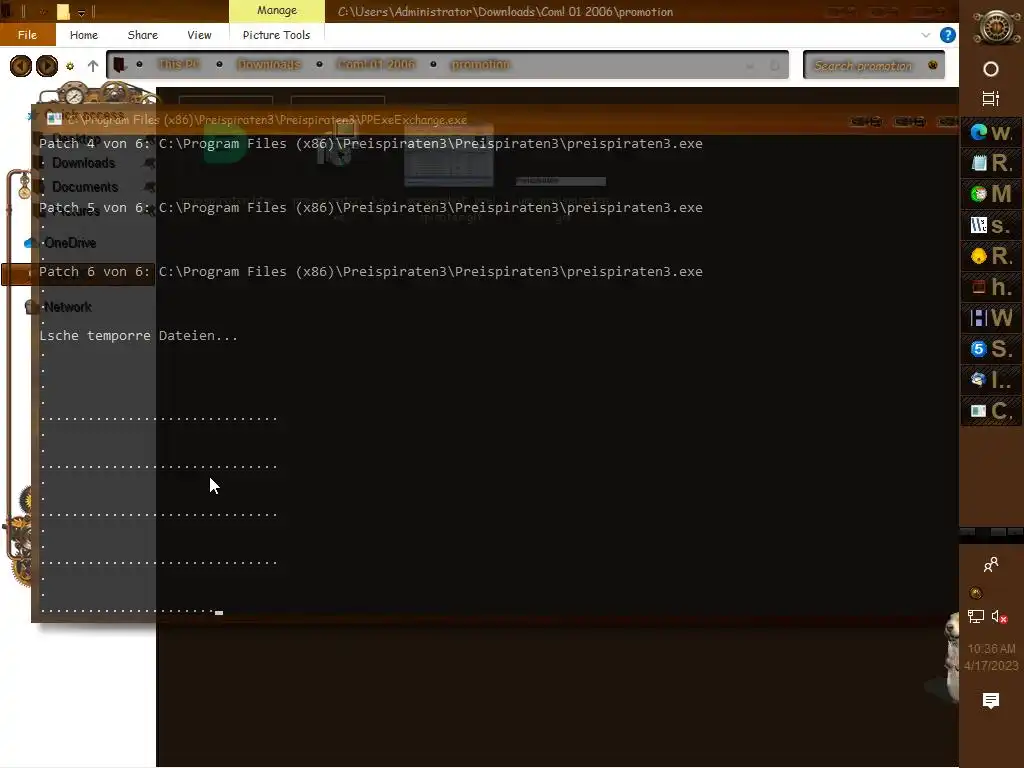Click 'Downloads' breadcrumb in address bar

coord(269,64)
